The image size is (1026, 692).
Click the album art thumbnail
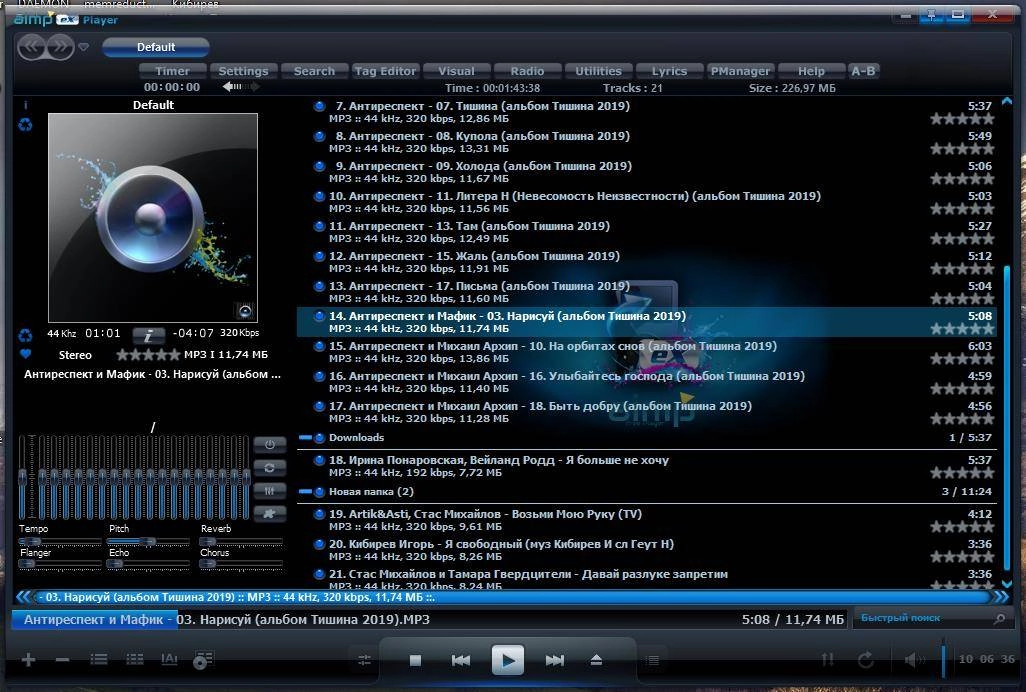[153, 218]
